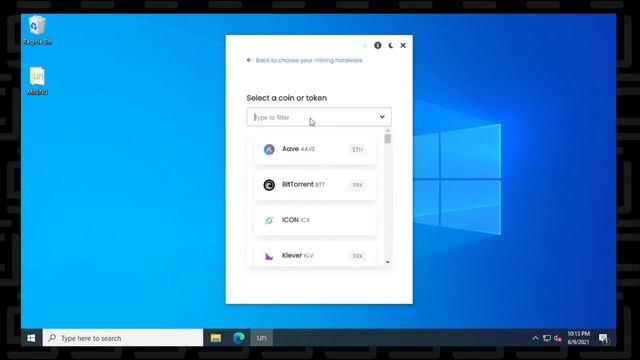This screenshot has width=640, height=360.
Task: Open the taskbar clock and date
Action: tap(578, 338)
